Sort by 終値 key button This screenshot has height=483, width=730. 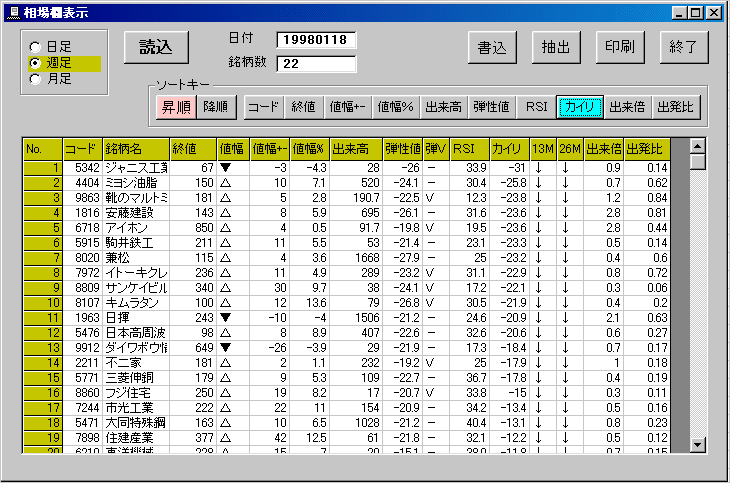(x=304, y=107)
